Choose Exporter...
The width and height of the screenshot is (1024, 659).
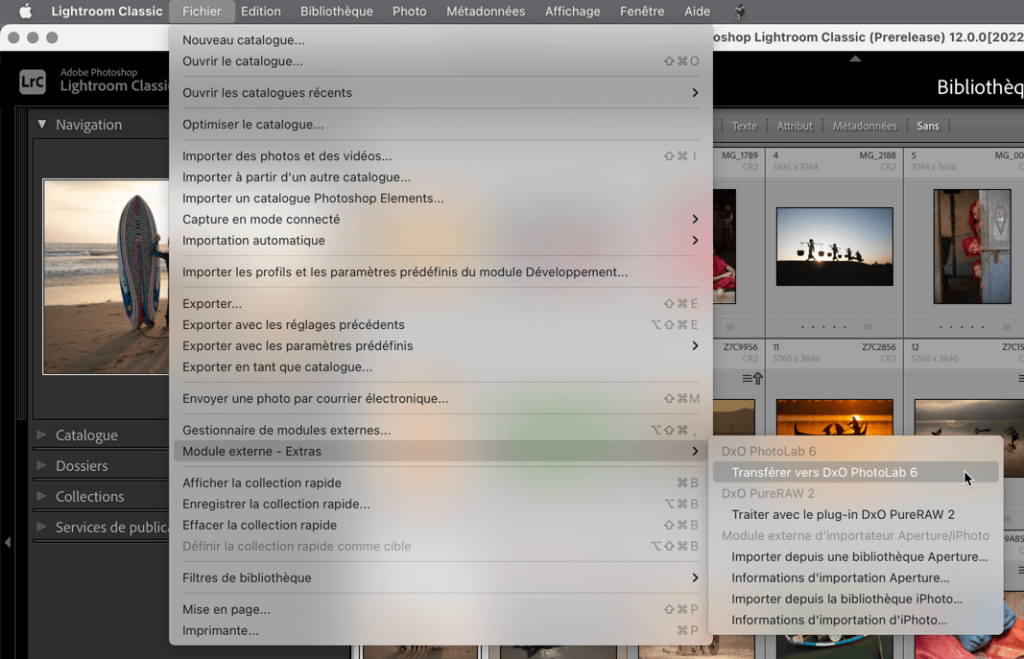(440, 304)
